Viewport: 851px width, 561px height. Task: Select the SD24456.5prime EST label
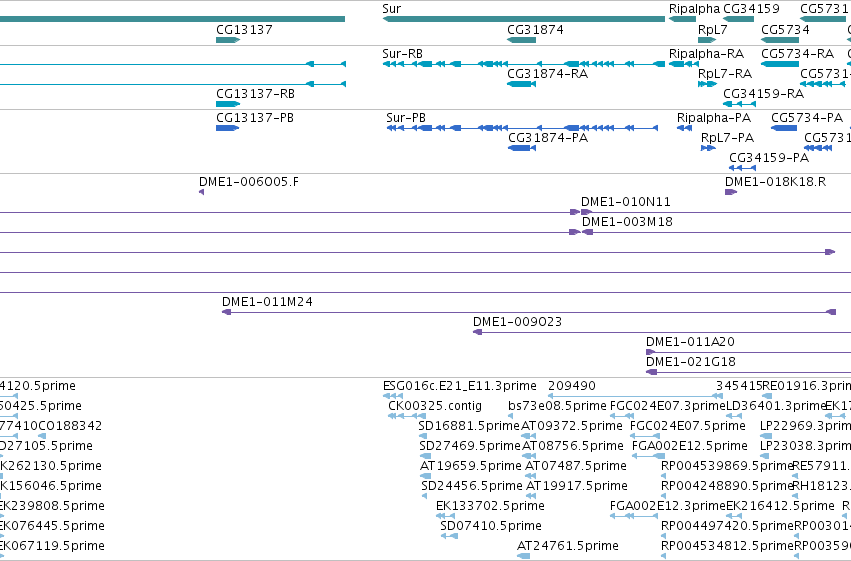point(472,486)
